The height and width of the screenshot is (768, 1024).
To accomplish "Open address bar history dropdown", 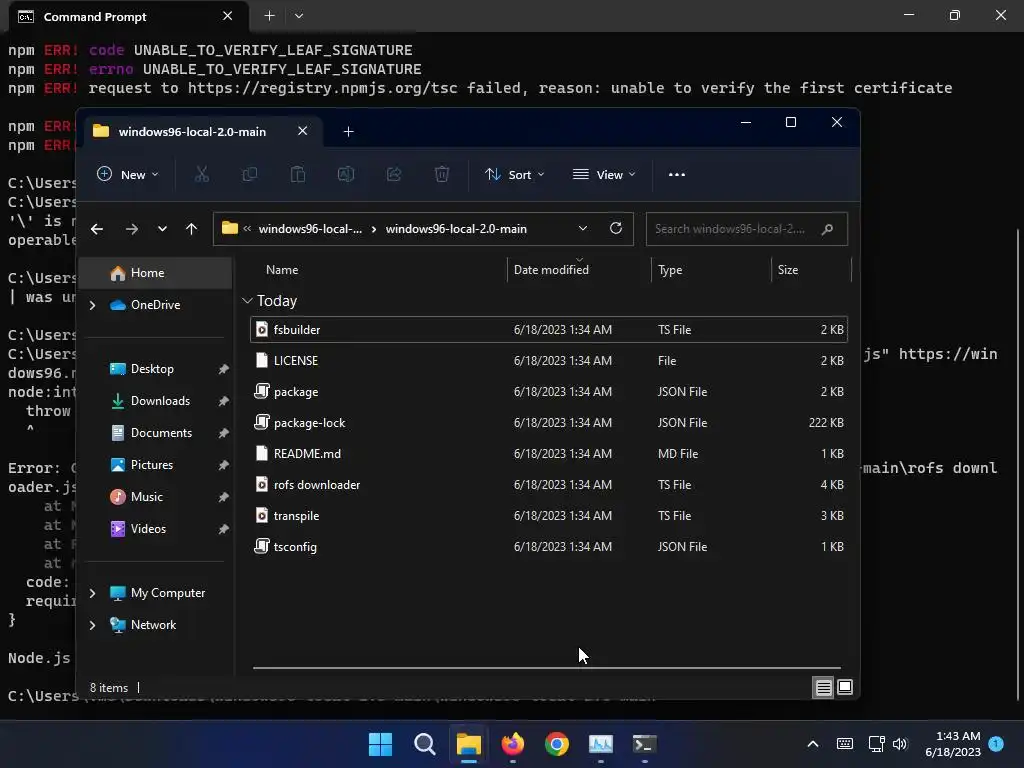I will 583,229.
